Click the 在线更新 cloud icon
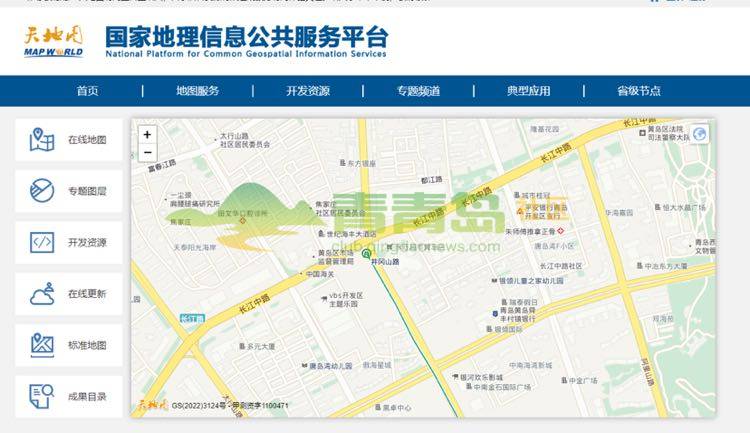750x433 pixels. pyautogui.click(x=42, y=294)
